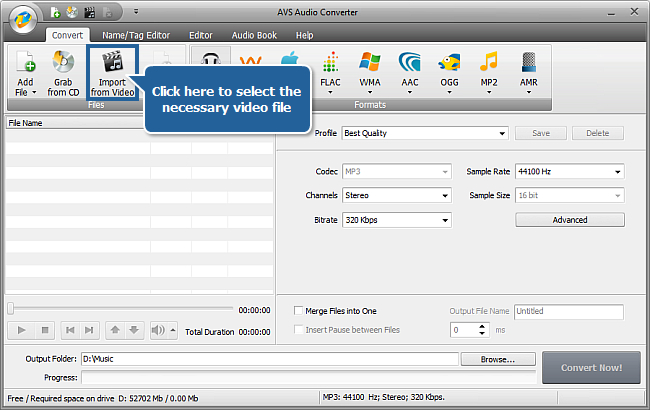The width and height of the screenshot is (650, 410).
Task: Click the Move file up arrow
Action: 115,330
